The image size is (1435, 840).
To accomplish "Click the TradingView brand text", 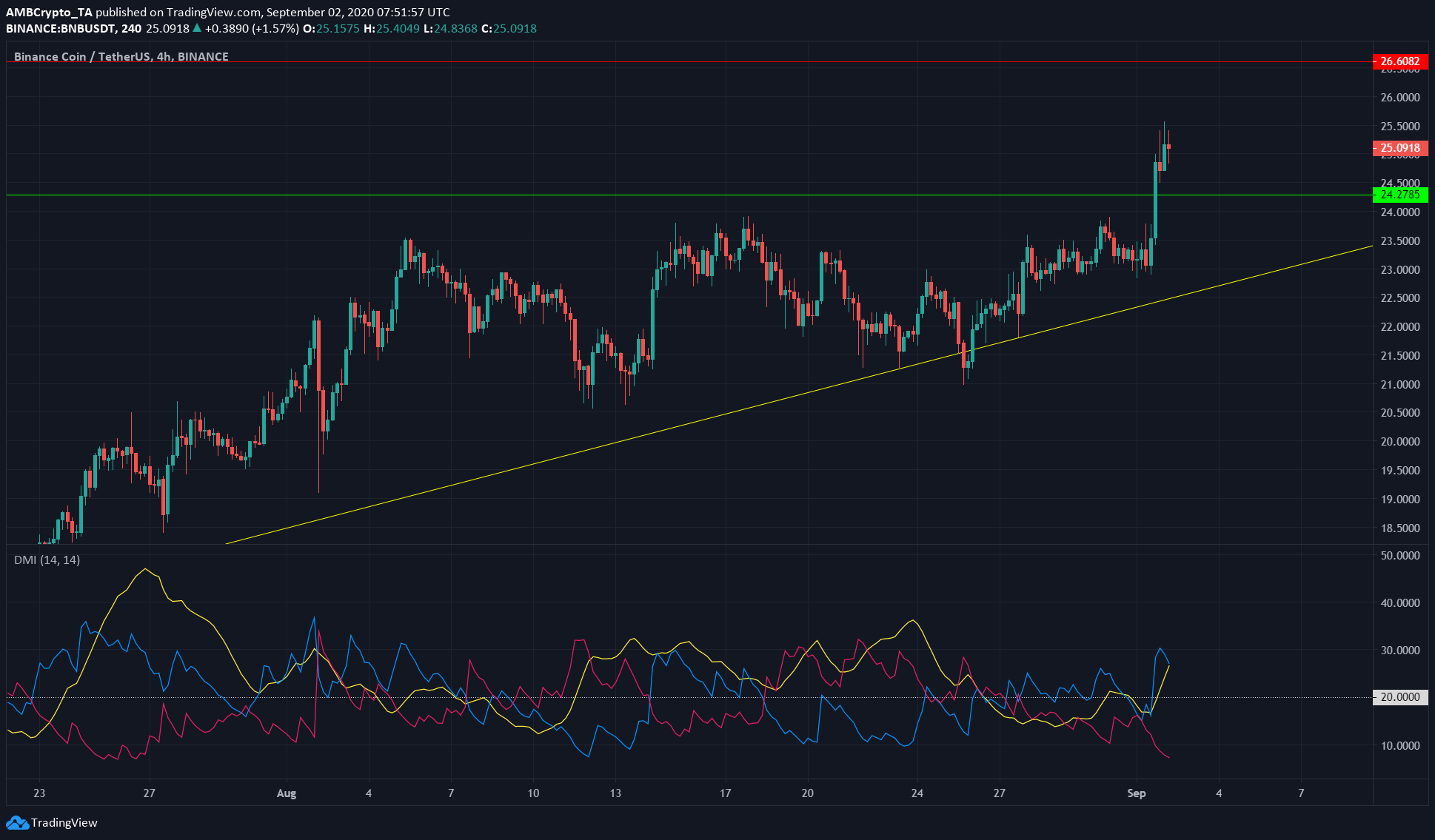I will (x=64, y=822).
